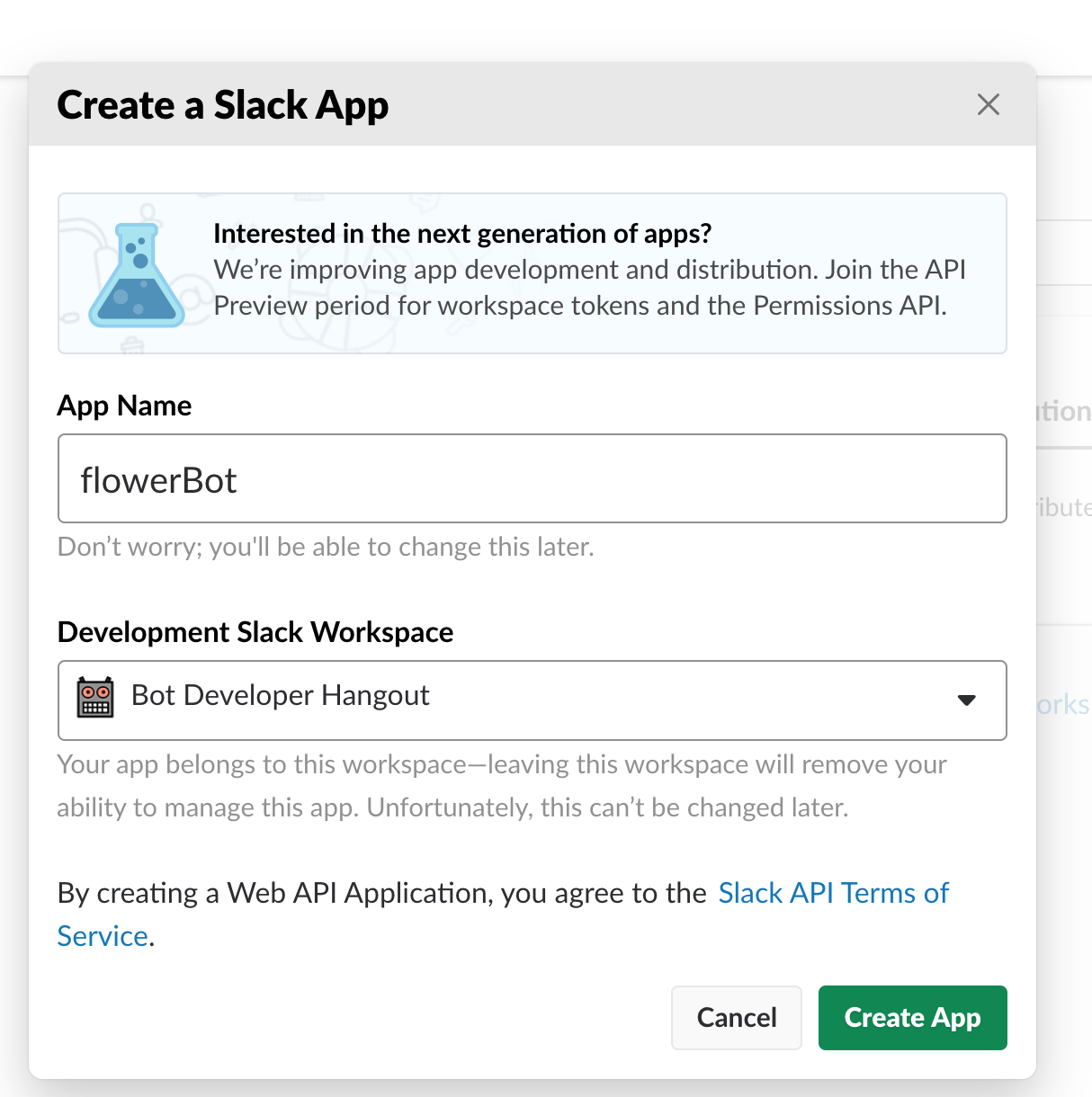This screenshot has height=1097, width=1092.
Task: Click the 'App Name' label
Action: [124, 406]
